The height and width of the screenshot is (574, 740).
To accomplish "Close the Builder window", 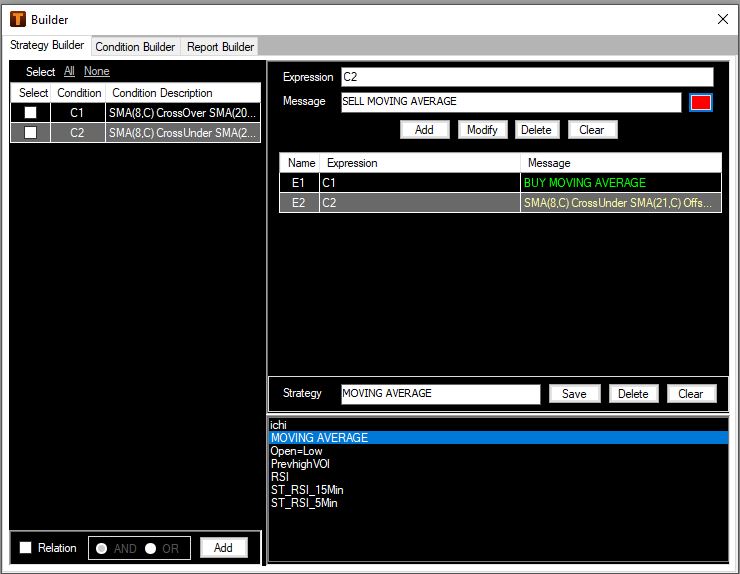I will pos(723,19).
